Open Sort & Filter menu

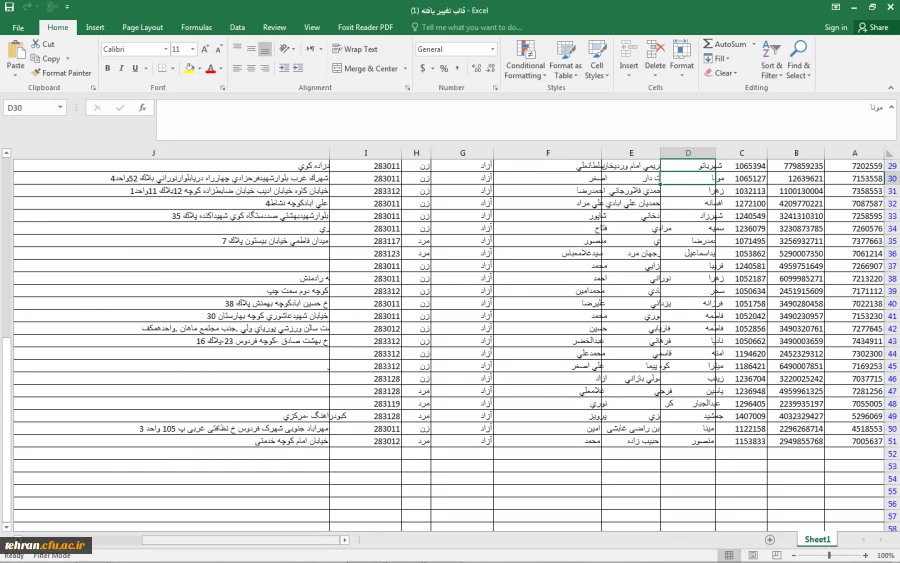[x=771, y=60]
